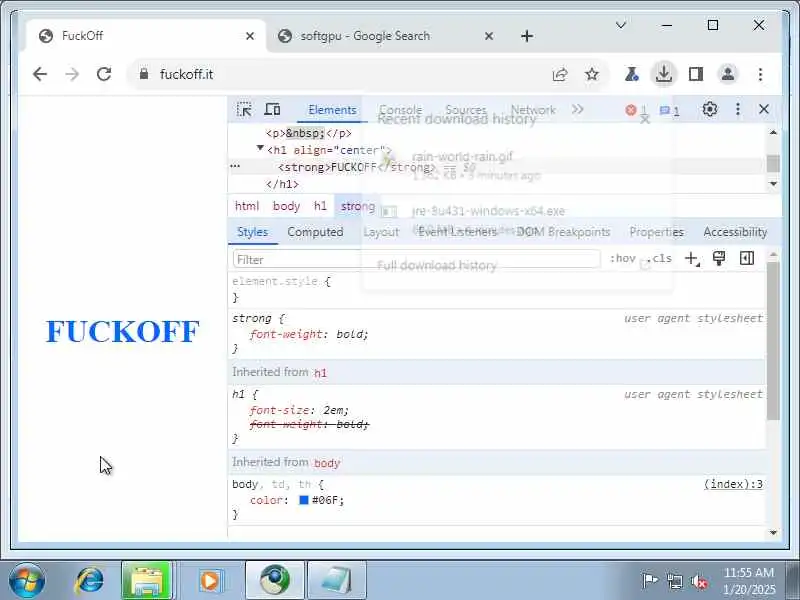The height and width of the screenshot is (600, 800).
Task: Open the Event Listeners tab
Action: 458,232
